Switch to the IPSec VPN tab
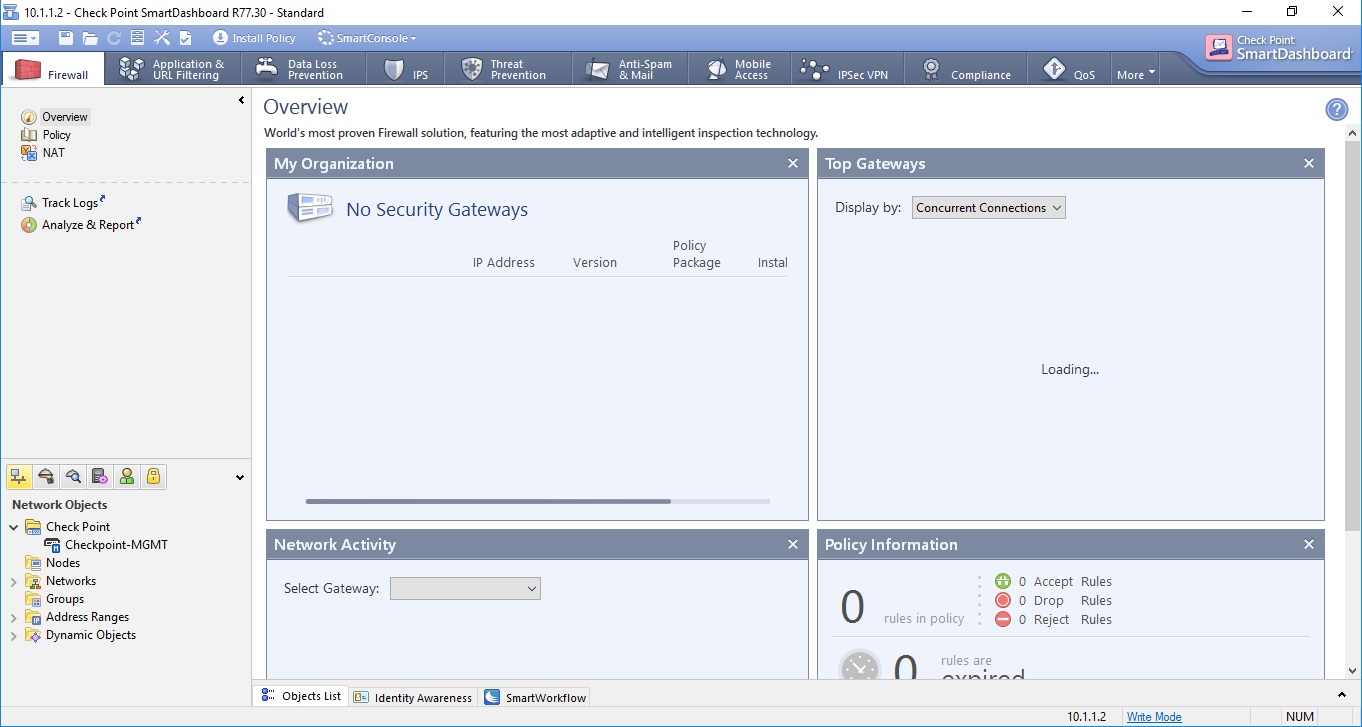Viewport: 1362px width, 727px height. click(x=847, y=69)
